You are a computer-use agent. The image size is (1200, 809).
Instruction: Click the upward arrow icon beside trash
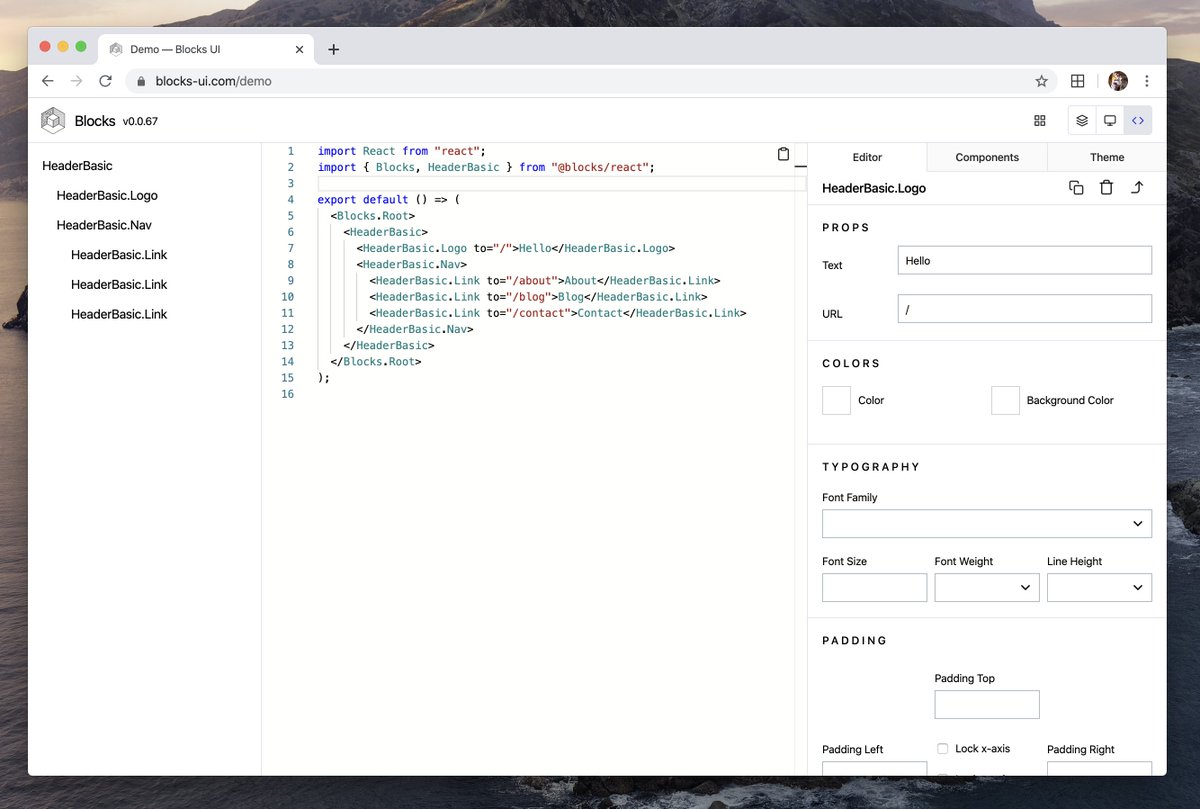pyautogui.click(x=1136, y=188)
